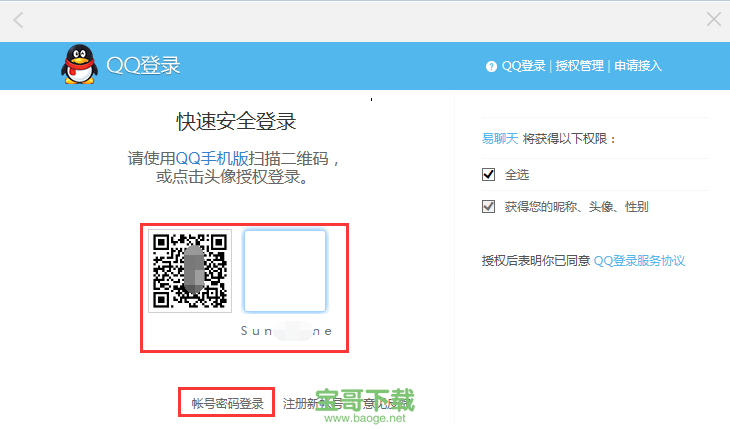The image size is (730, 430).
Task: Open 申请接入 in the header
Action: [638, 66]
